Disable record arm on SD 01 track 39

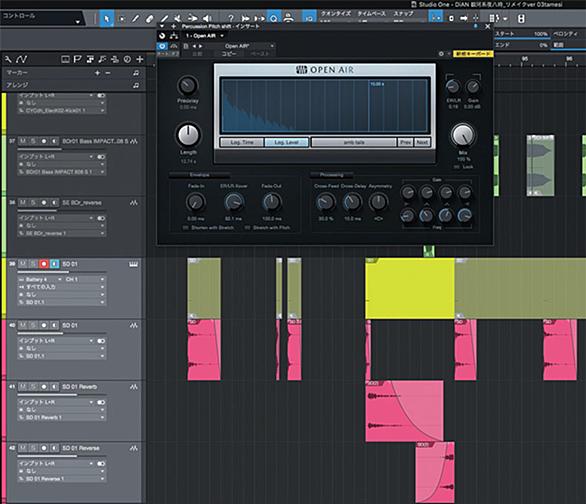(44, 264)
